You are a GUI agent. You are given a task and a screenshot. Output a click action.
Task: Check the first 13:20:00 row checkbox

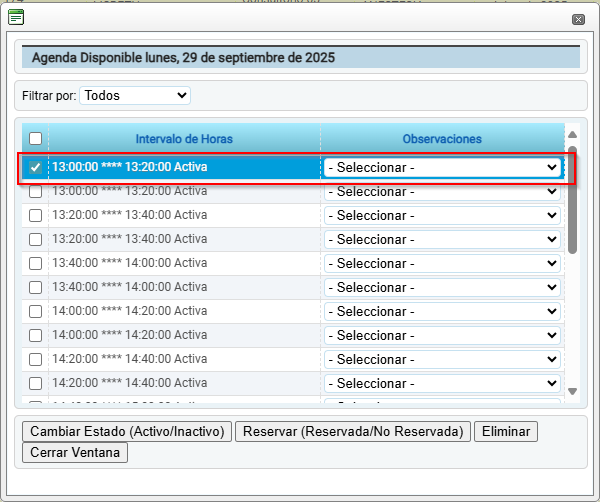(36, 215)
